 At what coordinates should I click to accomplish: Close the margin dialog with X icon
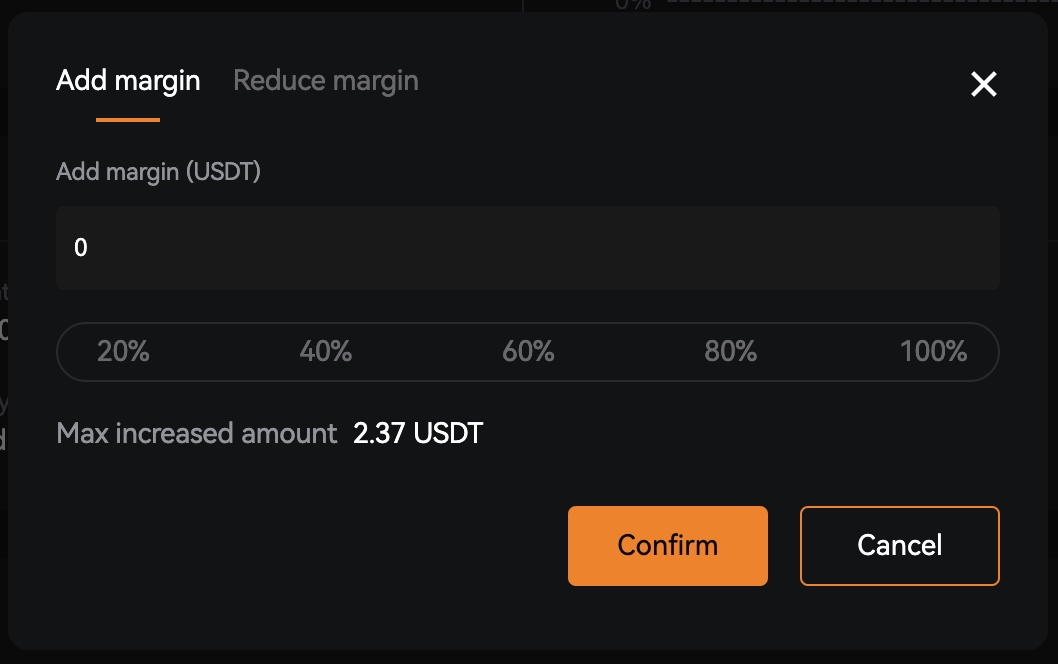click(x=983, y=84)
